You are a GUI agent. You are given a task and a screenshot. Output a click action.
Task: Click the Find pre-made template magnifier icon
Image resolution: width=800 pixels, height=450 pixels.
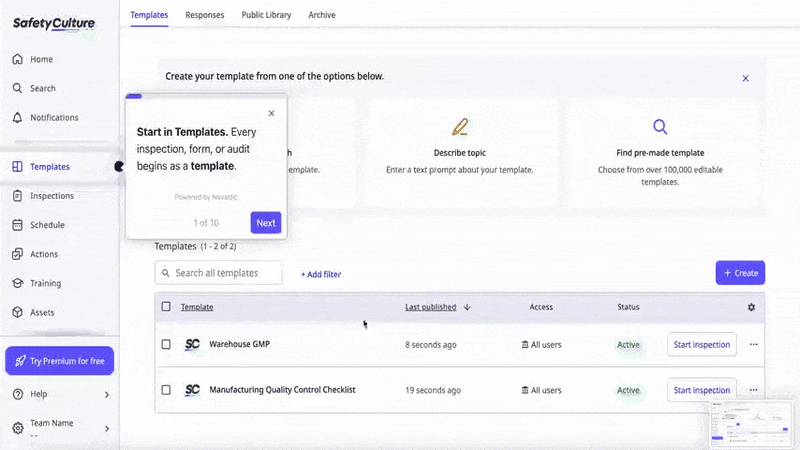(660, 127)
